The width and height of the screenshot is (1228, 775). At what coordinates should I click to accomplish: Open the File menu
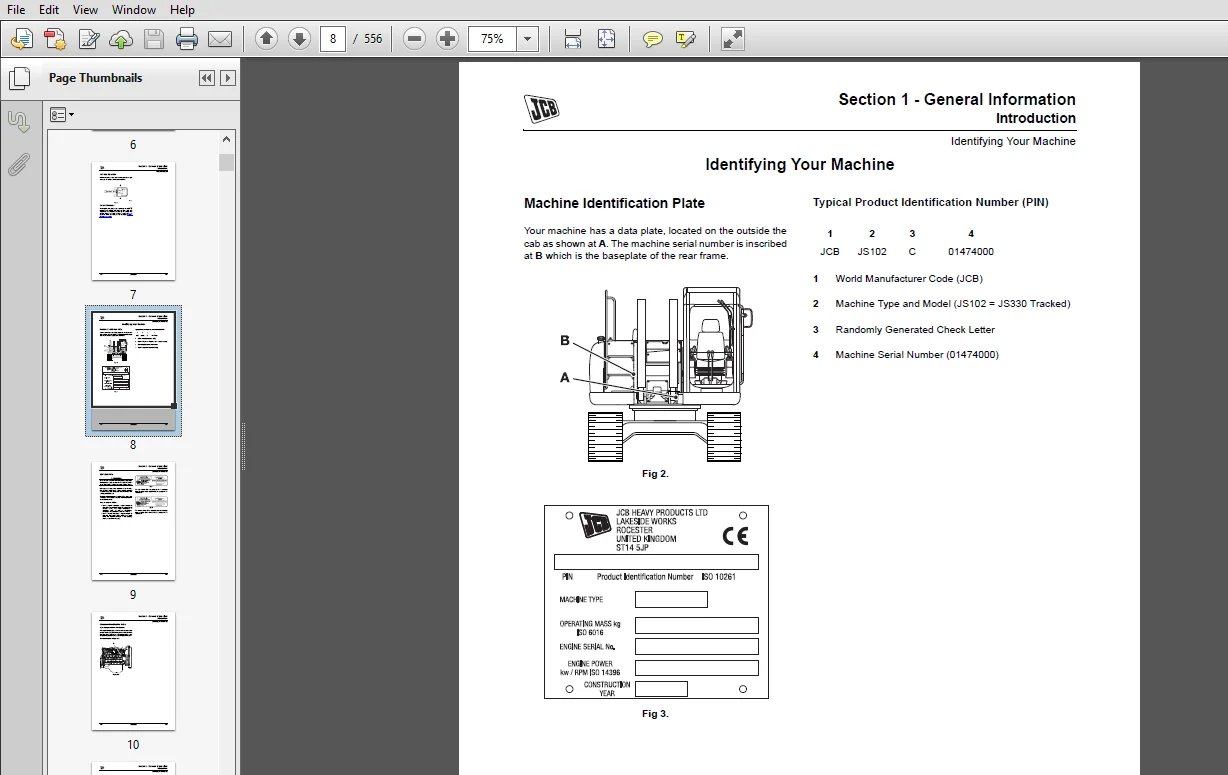(16, 9)
